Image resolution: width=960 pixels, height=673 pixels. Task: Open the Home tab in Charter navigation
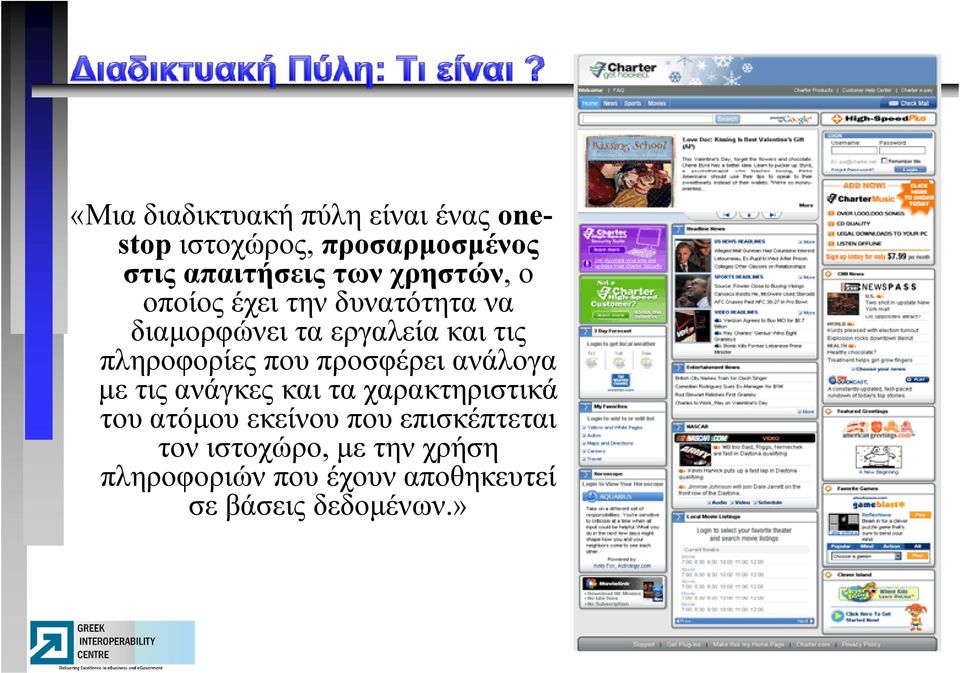pos(590,103)
